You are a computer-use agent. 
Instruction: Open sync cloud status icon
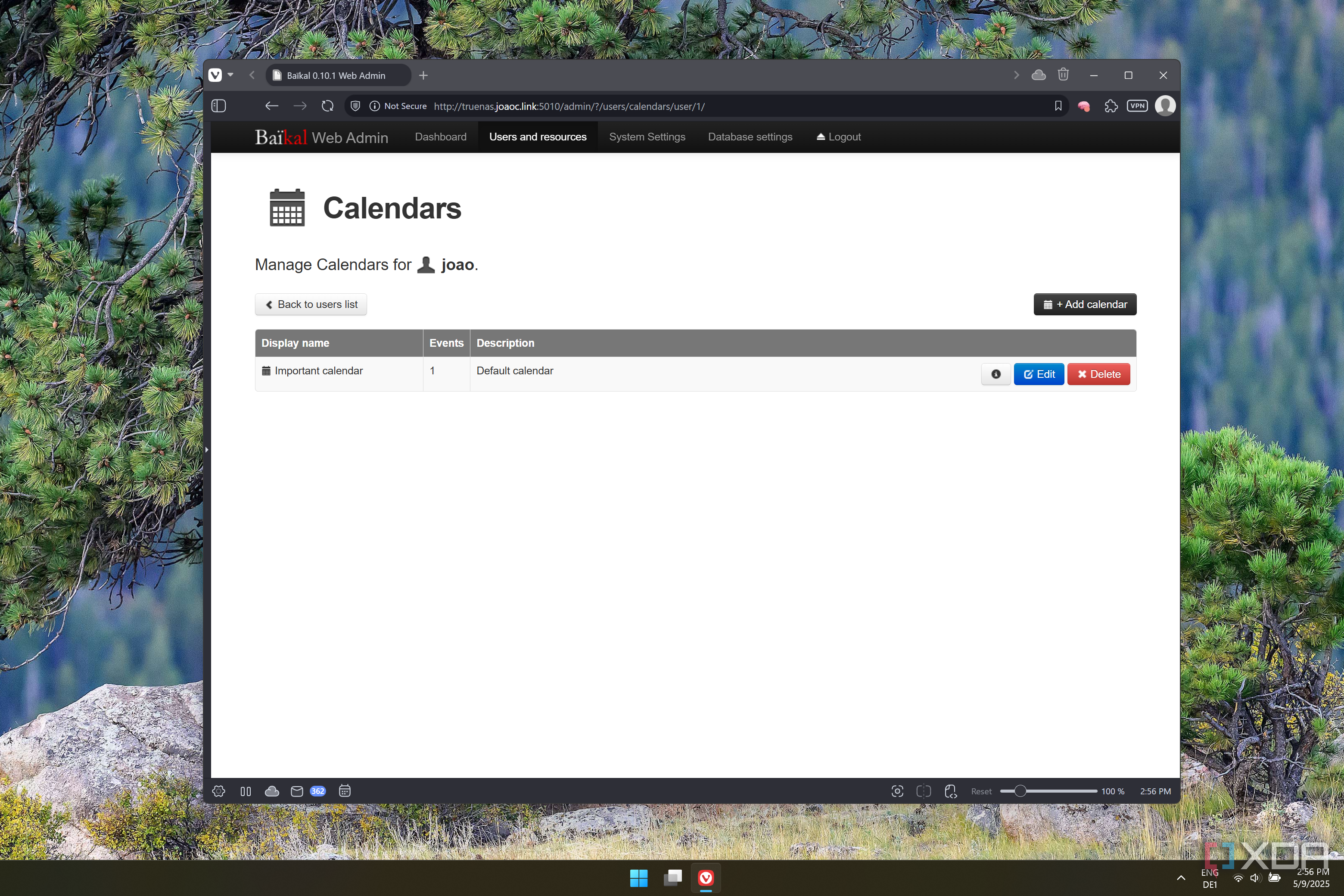tap(272, 791)
